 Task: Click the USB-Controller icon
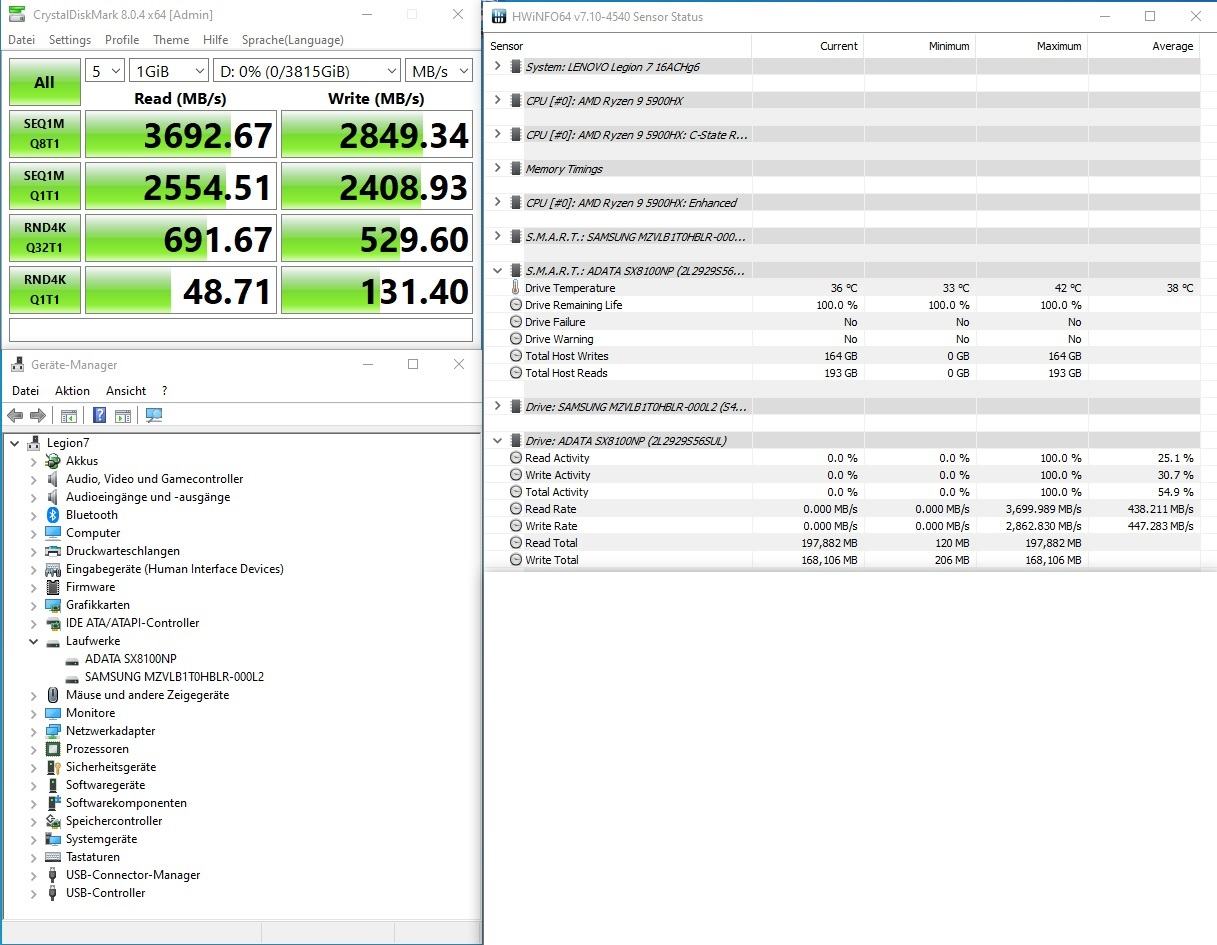click(x=53, y=893)
